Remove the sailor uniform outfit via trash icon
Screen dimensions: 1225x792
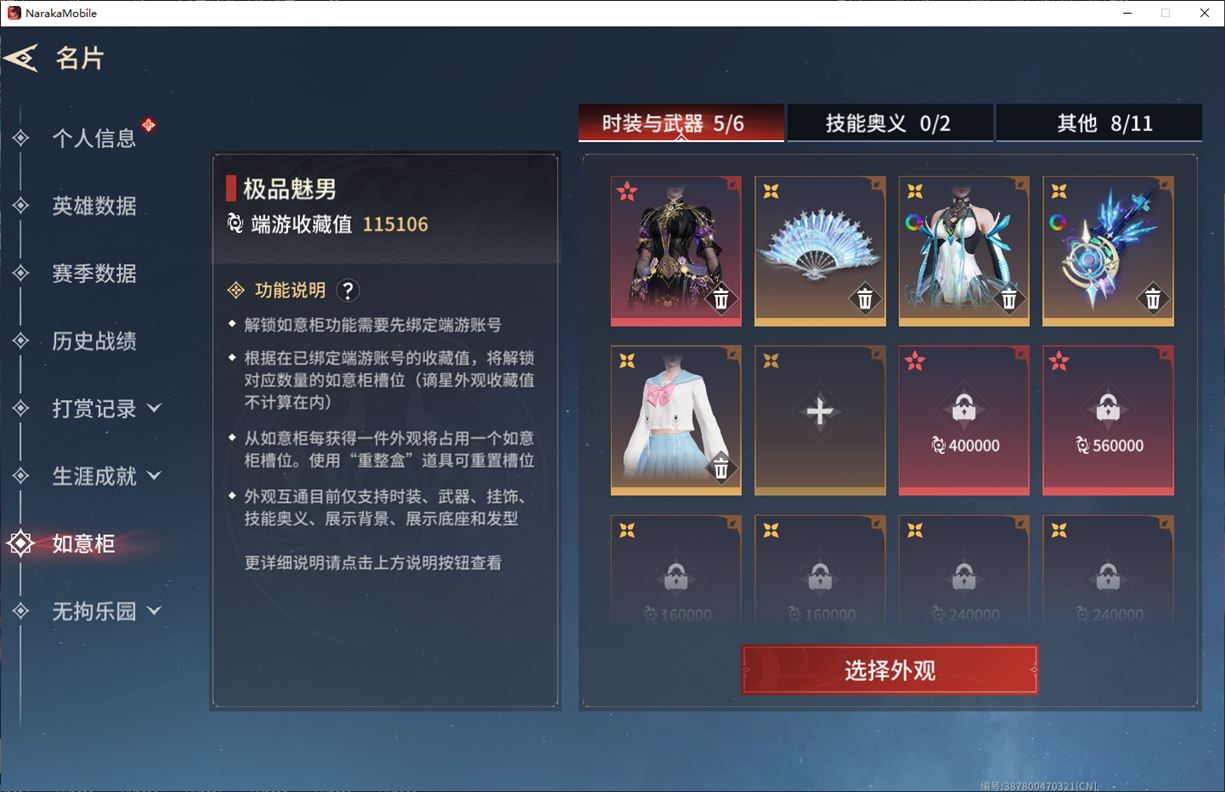pos(721,467)
